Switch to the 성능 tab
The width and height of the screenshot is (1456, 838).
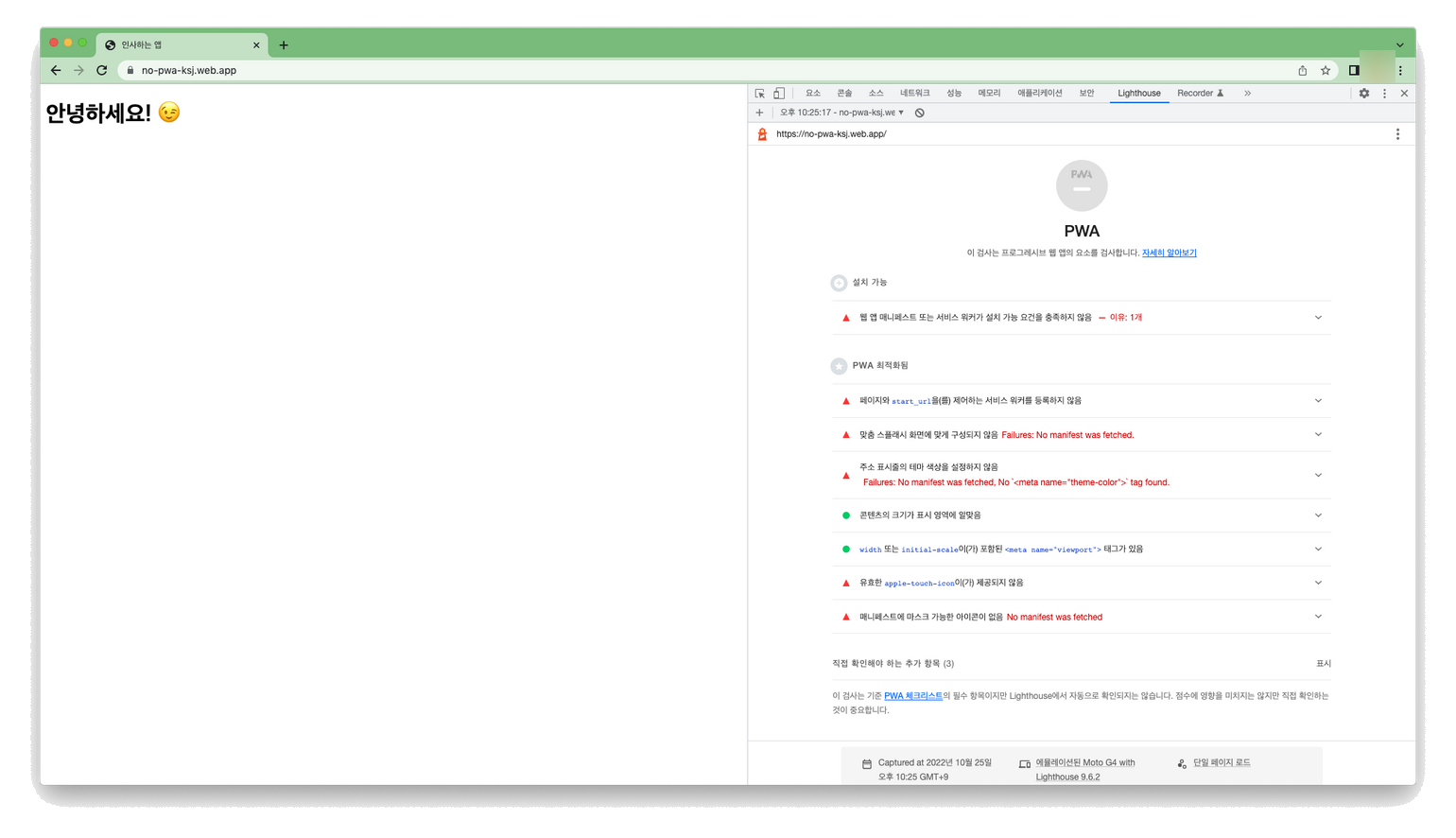[x=954, y=94]
